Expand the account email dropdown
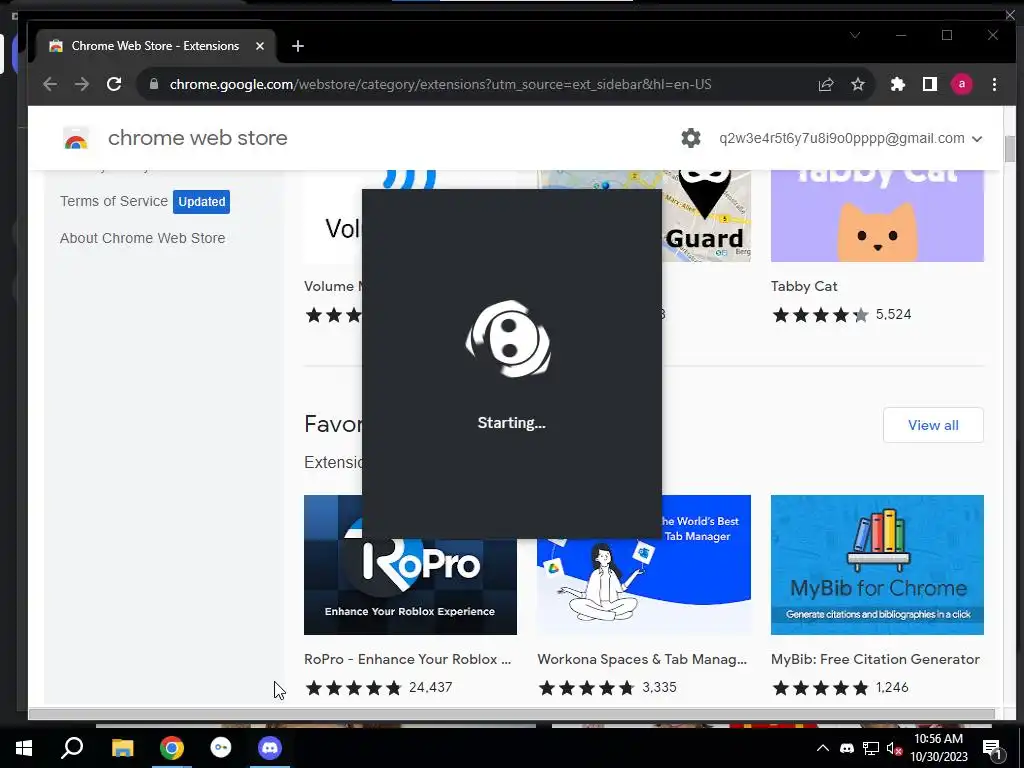This screenshot has height=768, width=1024. point(977,138)
